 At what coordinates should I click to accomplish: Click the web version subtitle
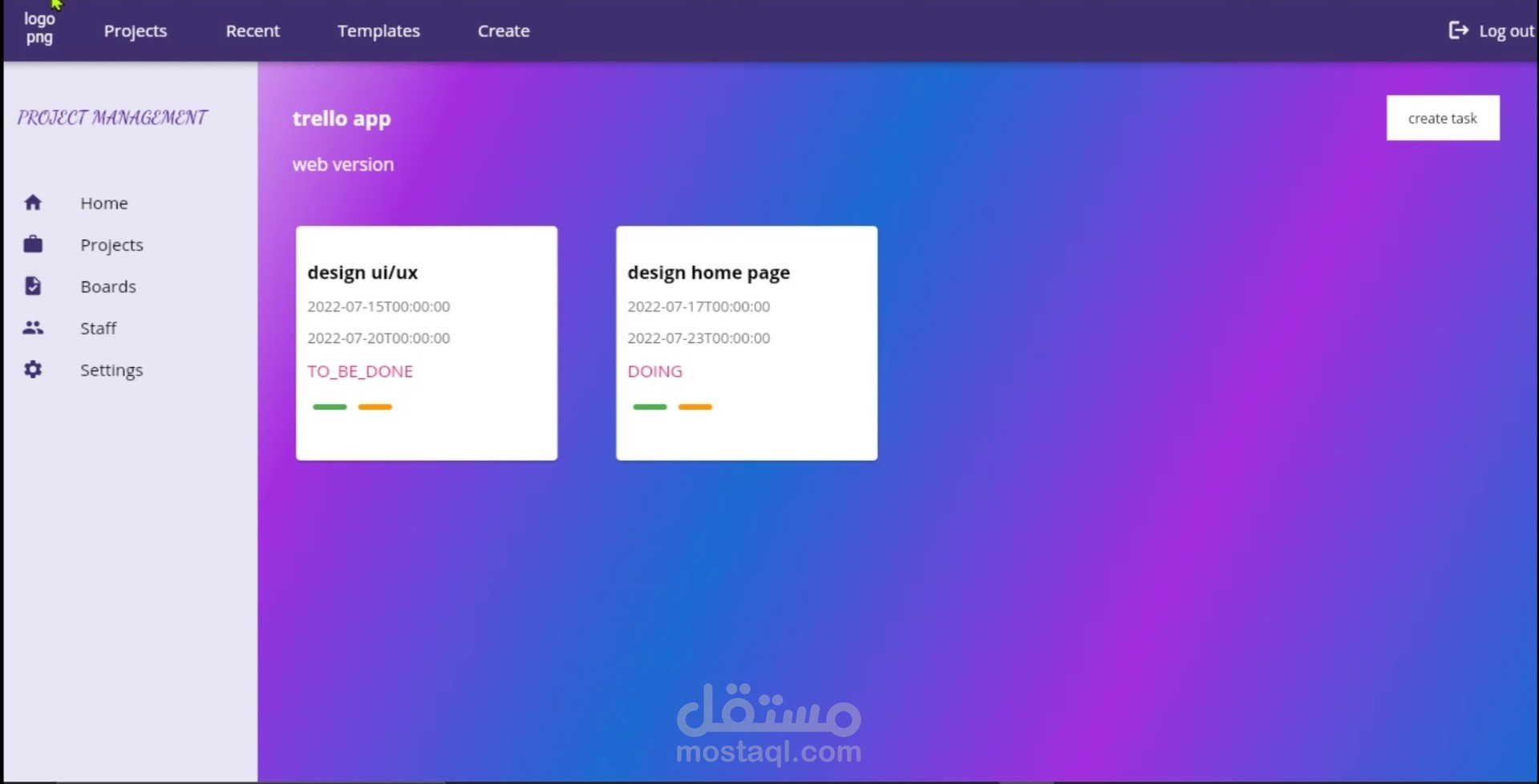[x=343, y=164]
